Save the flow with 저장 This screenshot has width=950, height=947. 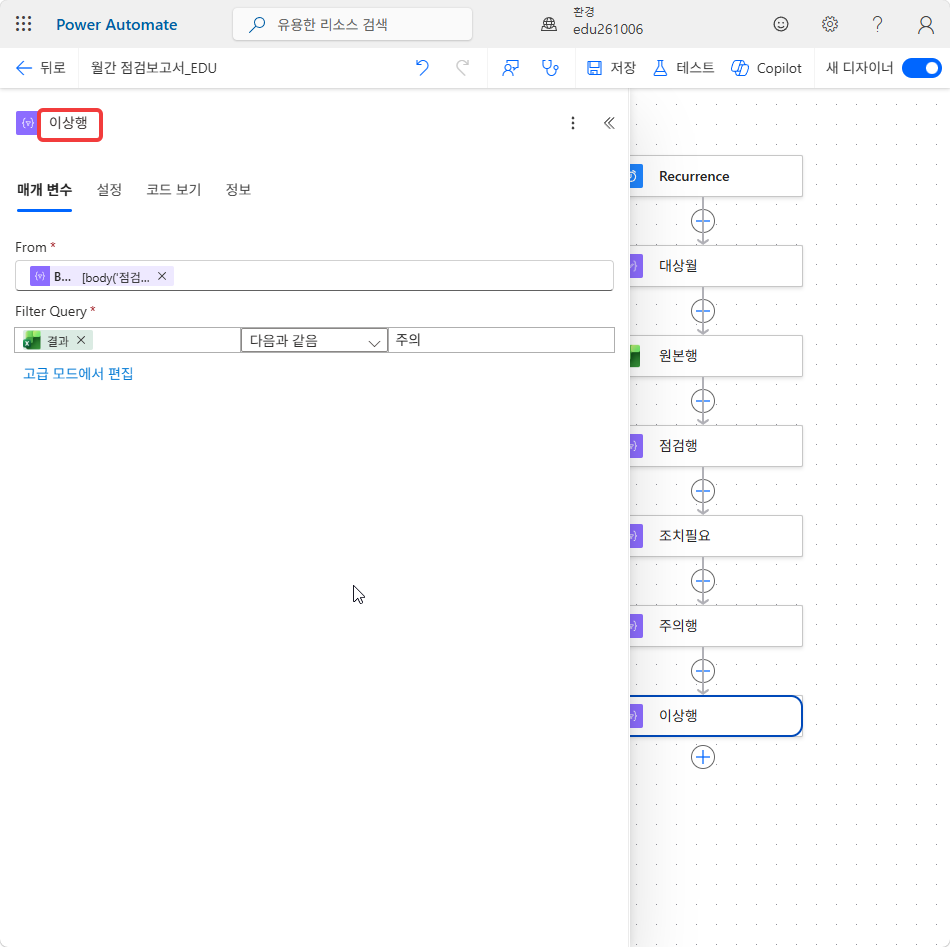(611, 68)
